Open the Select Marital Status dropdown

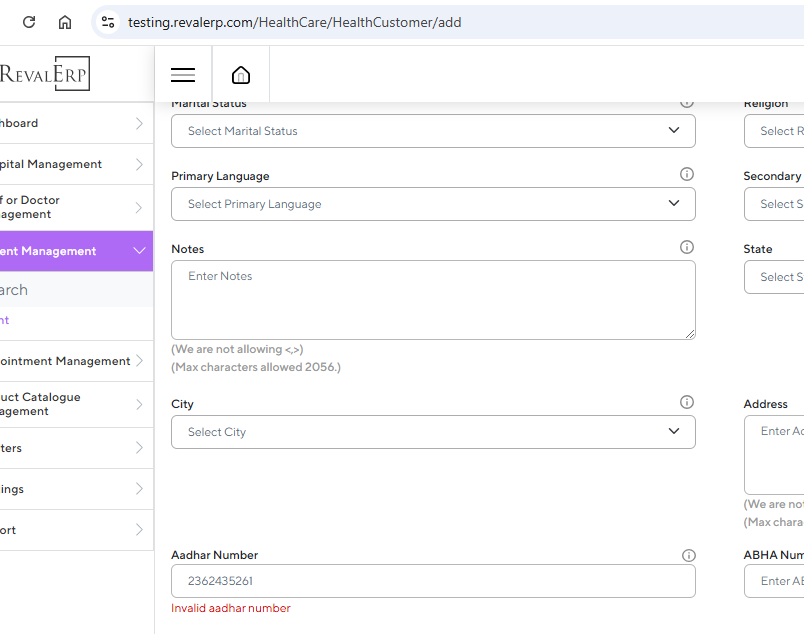pyautogui.click(x=433, y=131)
